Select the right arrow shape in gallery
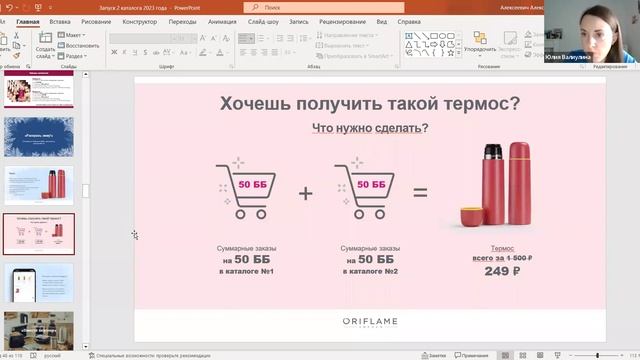The image size is (640, 360). pyautogui.click(x=434, y=44)
